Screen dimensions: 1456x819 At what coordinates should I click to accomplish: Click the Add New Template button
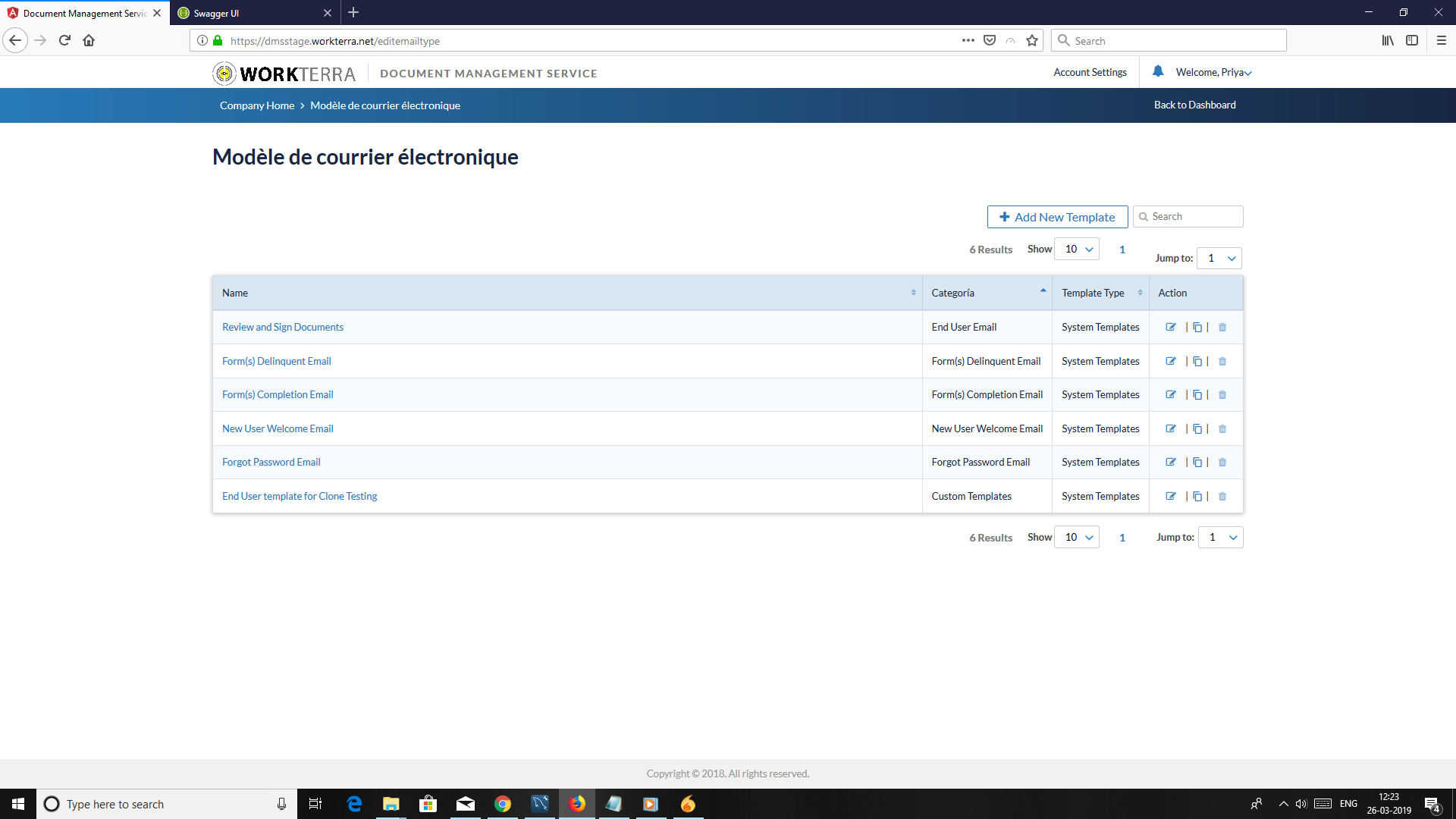coord(1057,217)
